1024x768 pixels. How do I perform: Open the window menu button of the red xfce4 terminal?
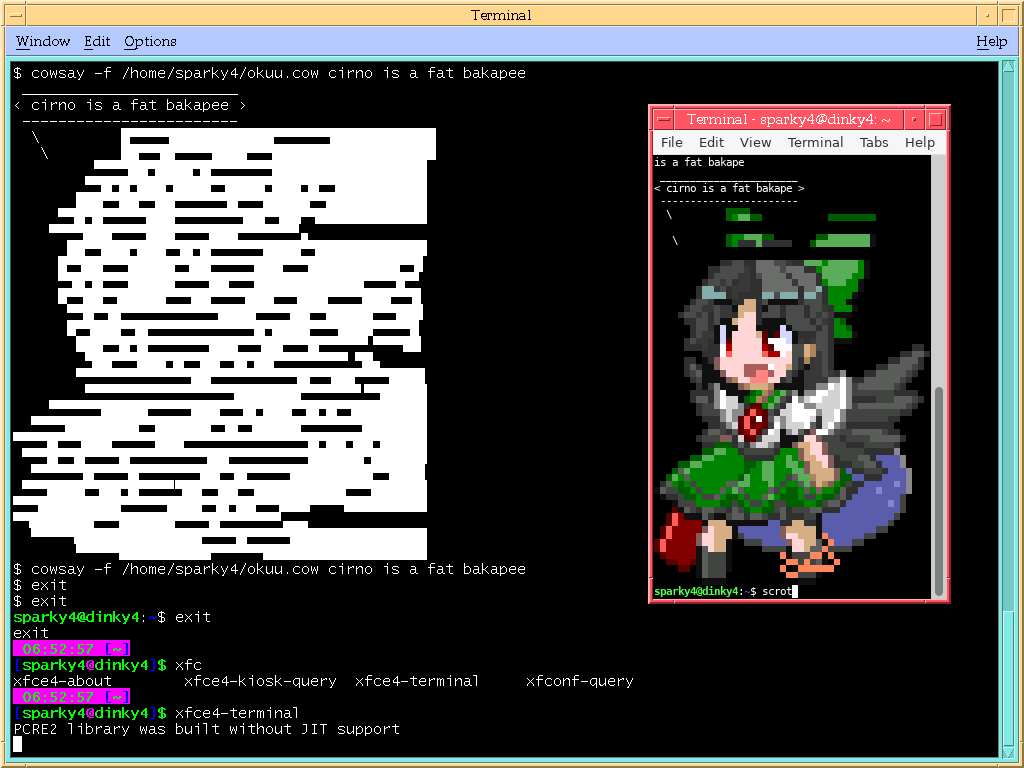click(666, 119)
